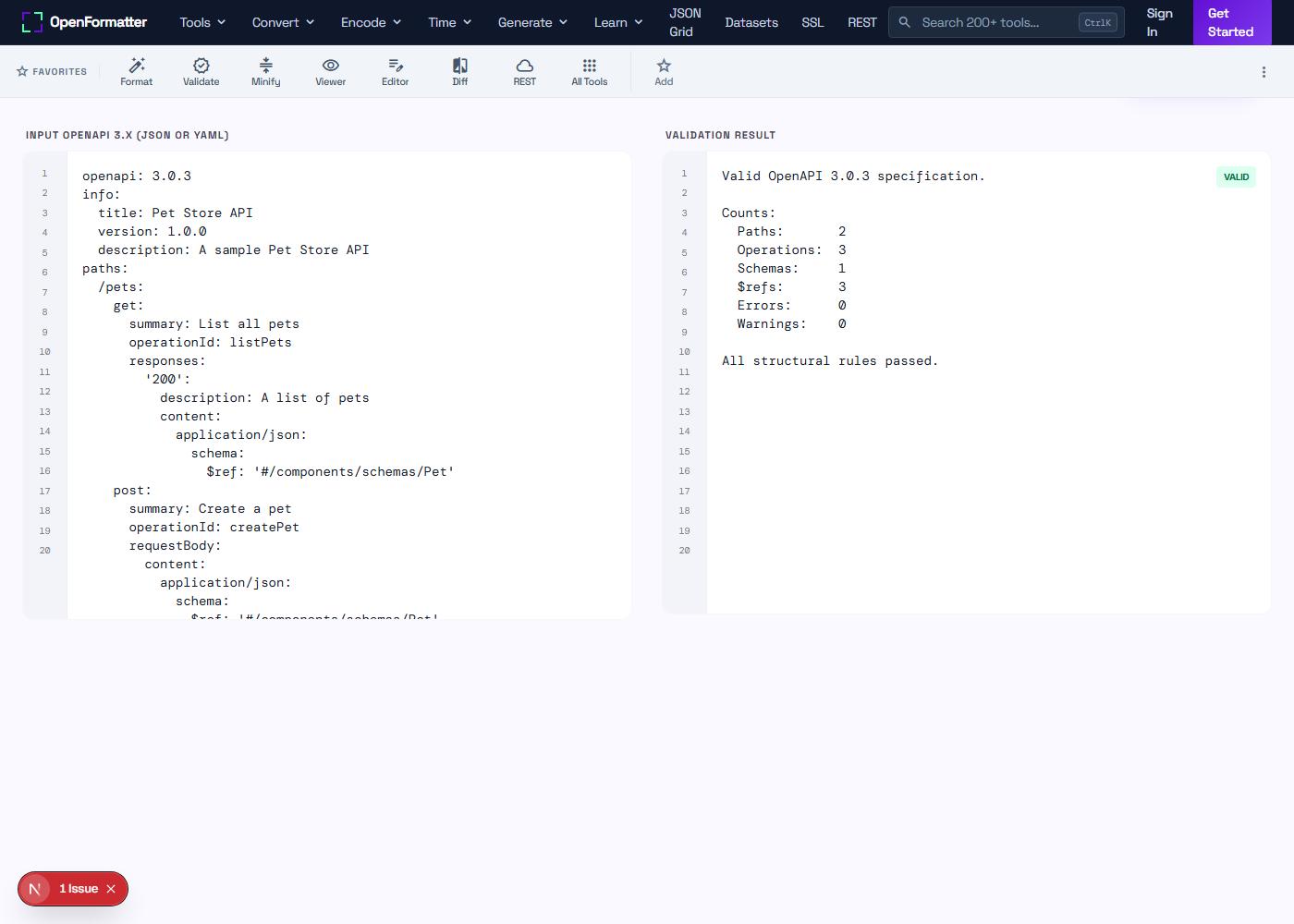Click the 'operationId: listPets' line

point(211,342)
